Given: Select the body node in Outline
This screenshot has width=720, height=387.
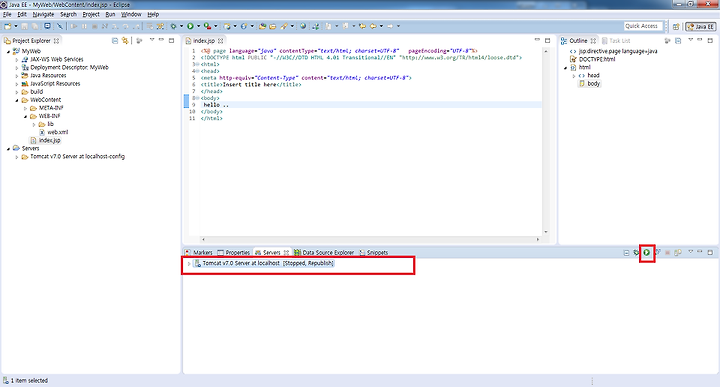Looking at the screenshot, I should click(590, 84).
